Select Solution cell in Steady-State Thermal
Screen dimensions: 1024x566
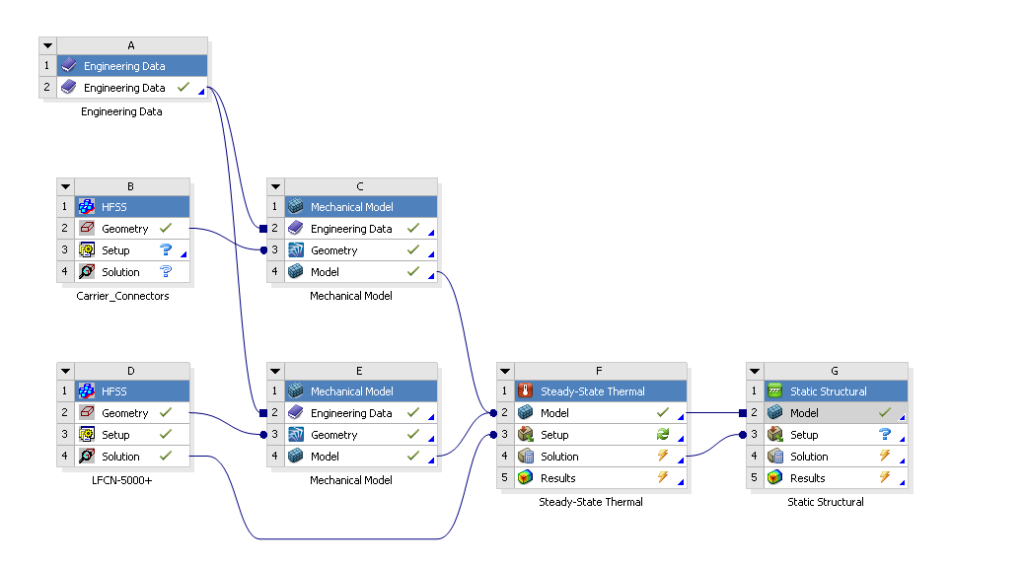coord(559,456)
